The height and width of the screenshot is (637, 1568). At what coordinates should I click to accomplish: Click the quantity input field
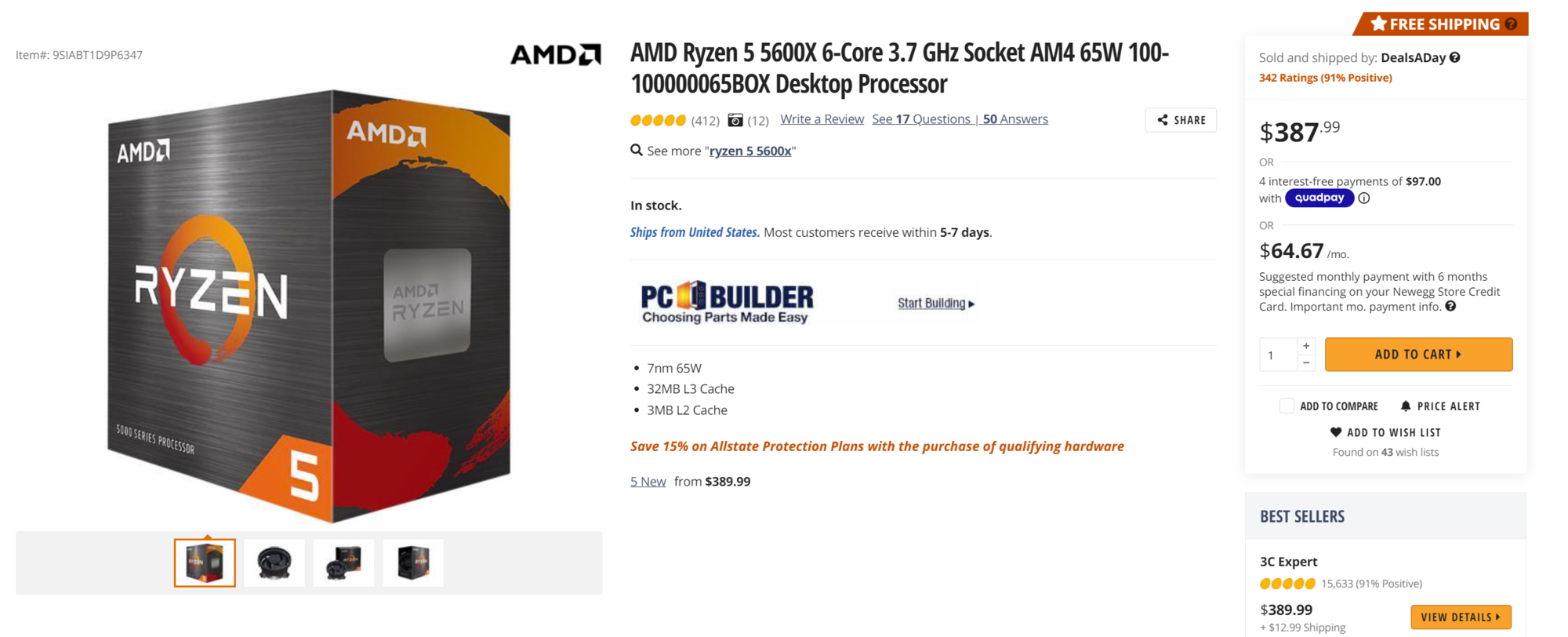coord(1277,355)
